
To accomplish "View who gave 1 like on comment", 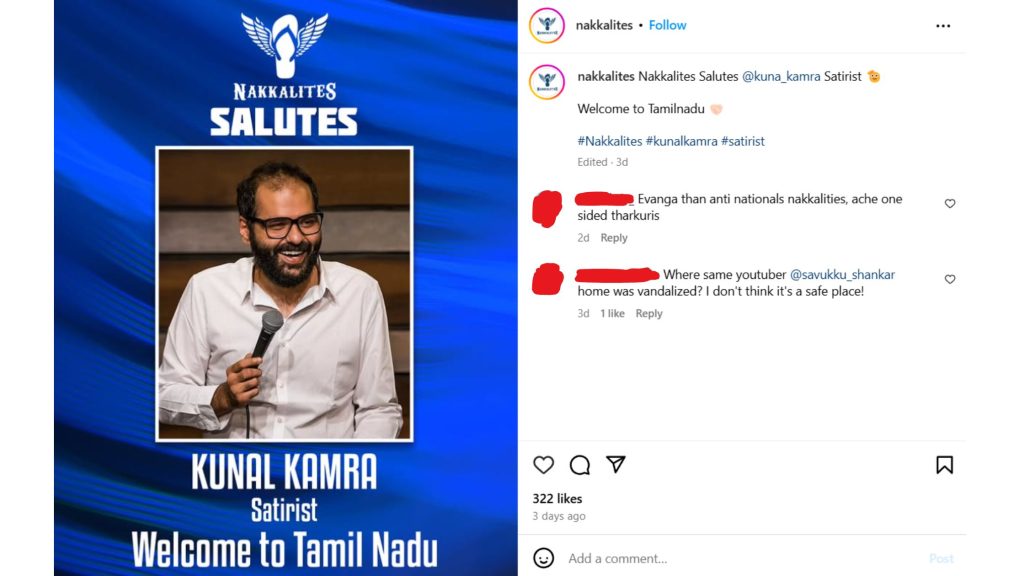I will (613, 313).
